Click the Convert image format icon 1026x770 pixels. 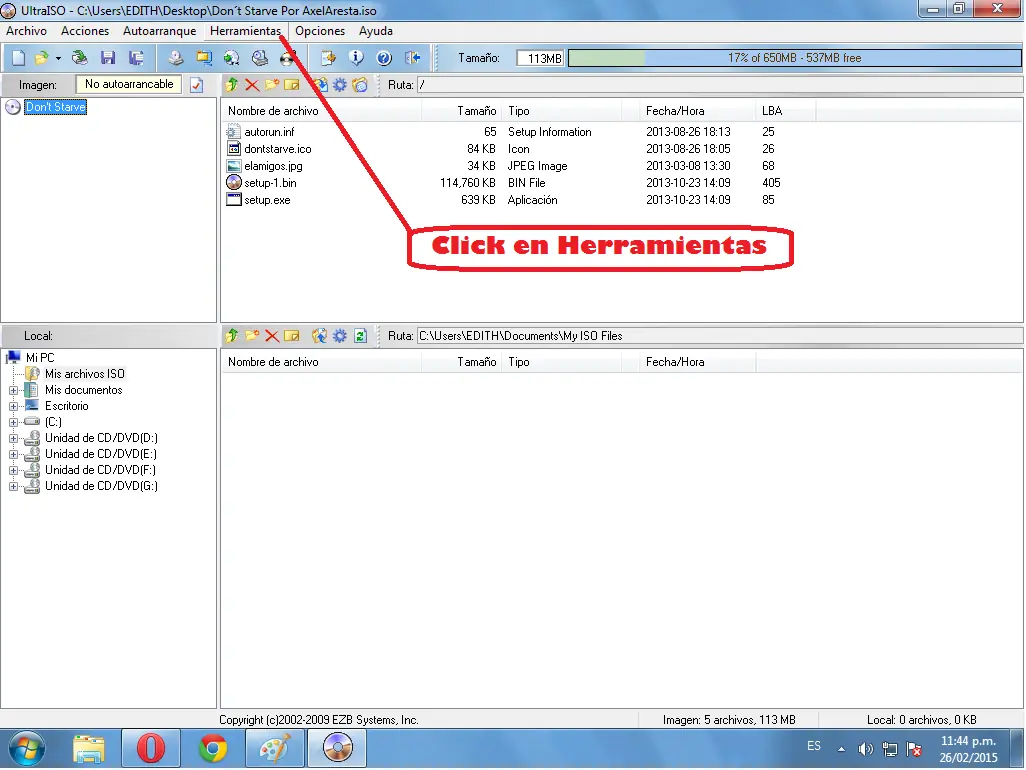click(x=203, y=58)
